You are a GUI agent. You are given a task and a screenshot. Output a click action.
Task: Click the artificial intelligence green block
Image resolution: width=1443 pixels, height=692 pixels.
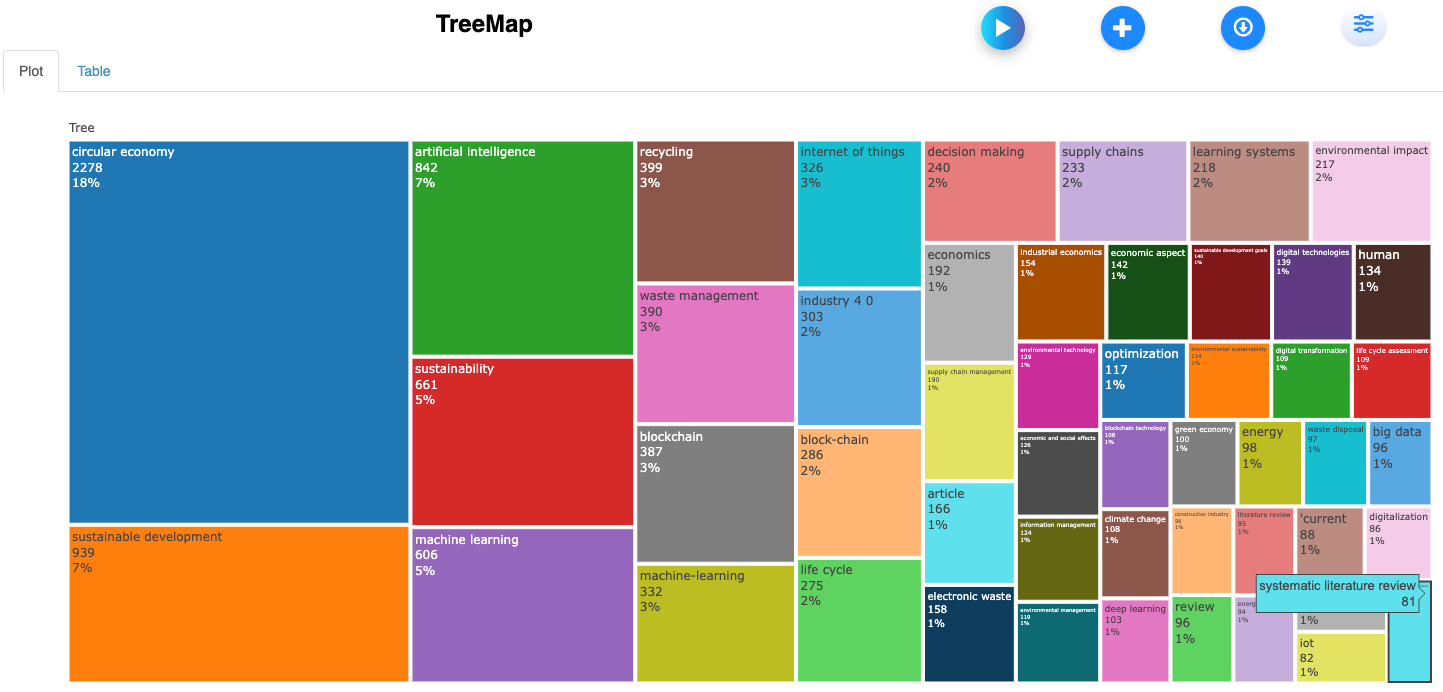point(522,248)
